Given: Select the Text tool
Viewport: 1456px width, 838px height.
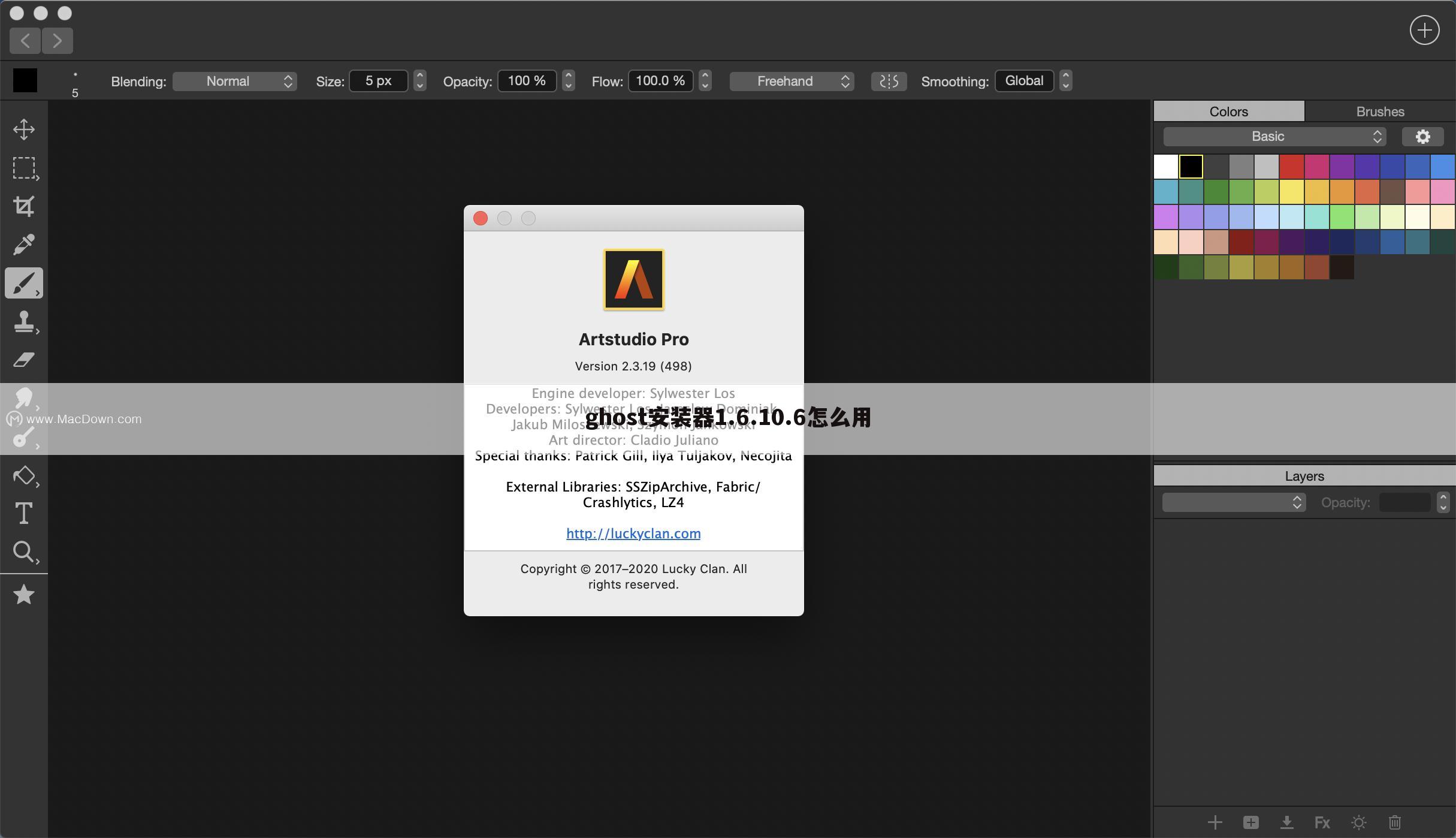Looking at the screenshot, I should pos(24,514).
